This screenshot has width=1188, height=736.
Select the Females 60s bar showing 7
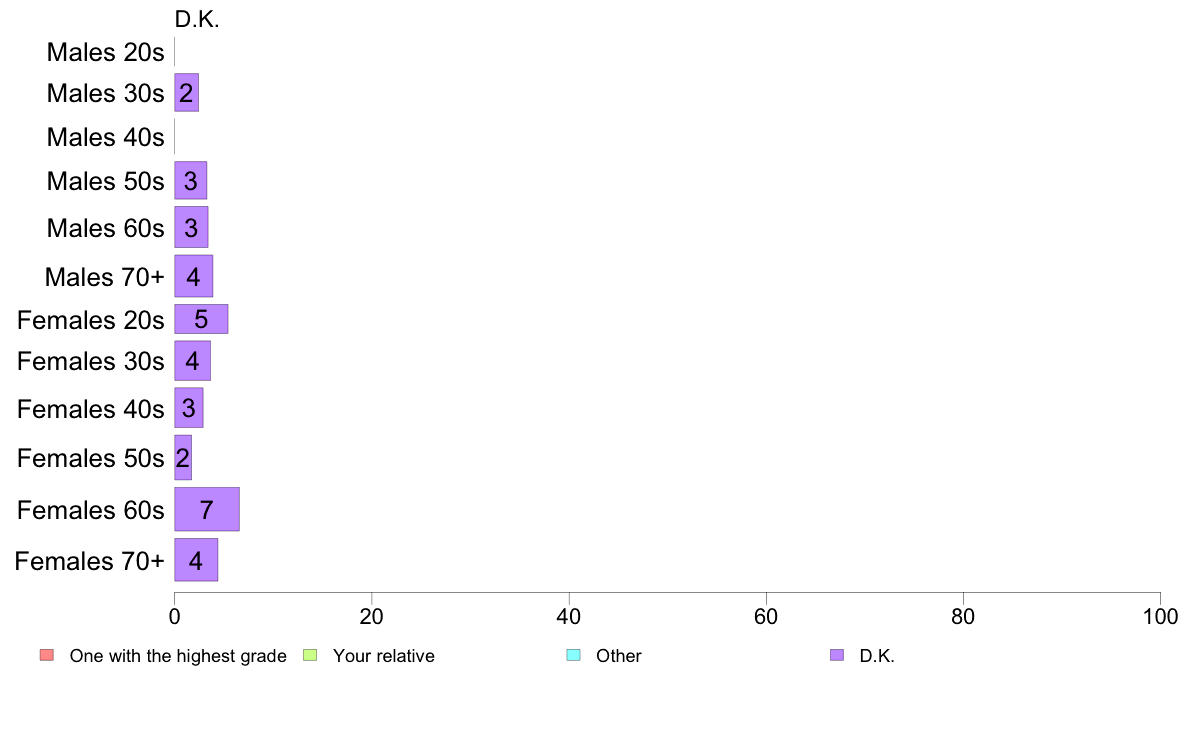pyautogui.click(x=207, y=509)
